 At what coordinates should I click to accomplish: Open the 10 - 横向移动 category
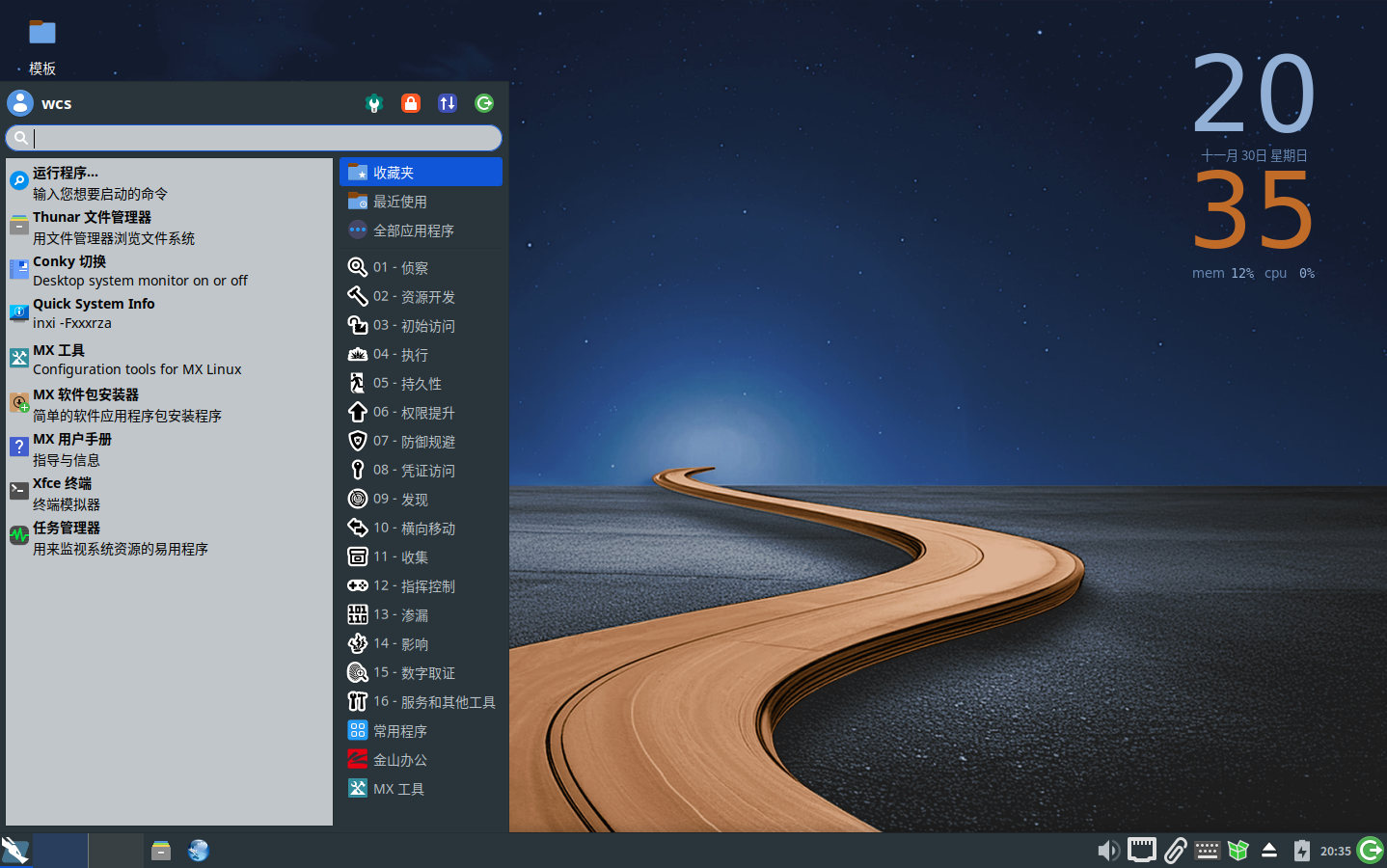click(x=421, y=528)
